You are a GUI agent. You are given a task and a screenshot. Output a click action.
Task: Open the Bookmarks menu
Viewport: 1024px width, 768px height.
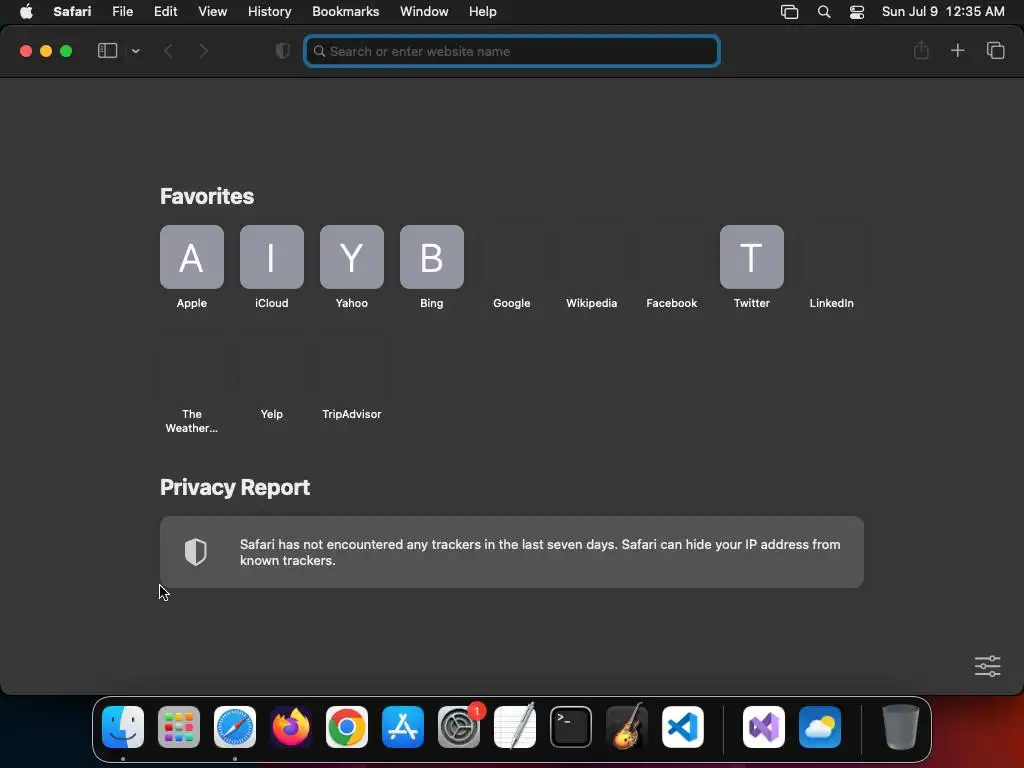tap(345, 12)
